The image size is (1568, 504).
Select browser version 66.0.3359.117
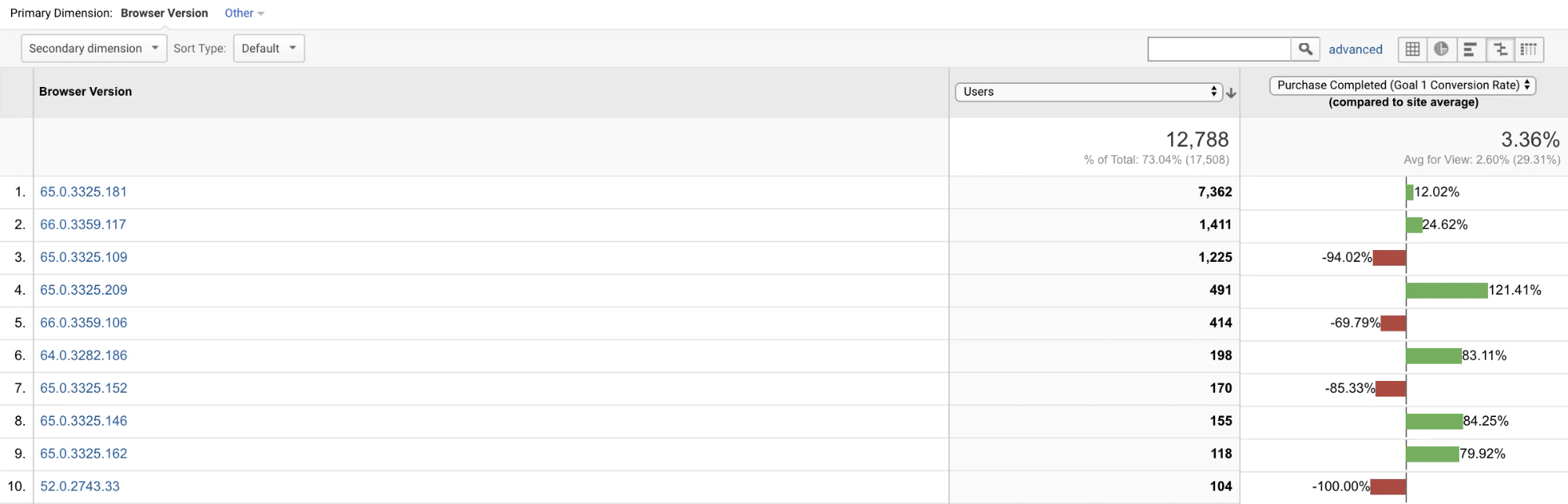83,224
